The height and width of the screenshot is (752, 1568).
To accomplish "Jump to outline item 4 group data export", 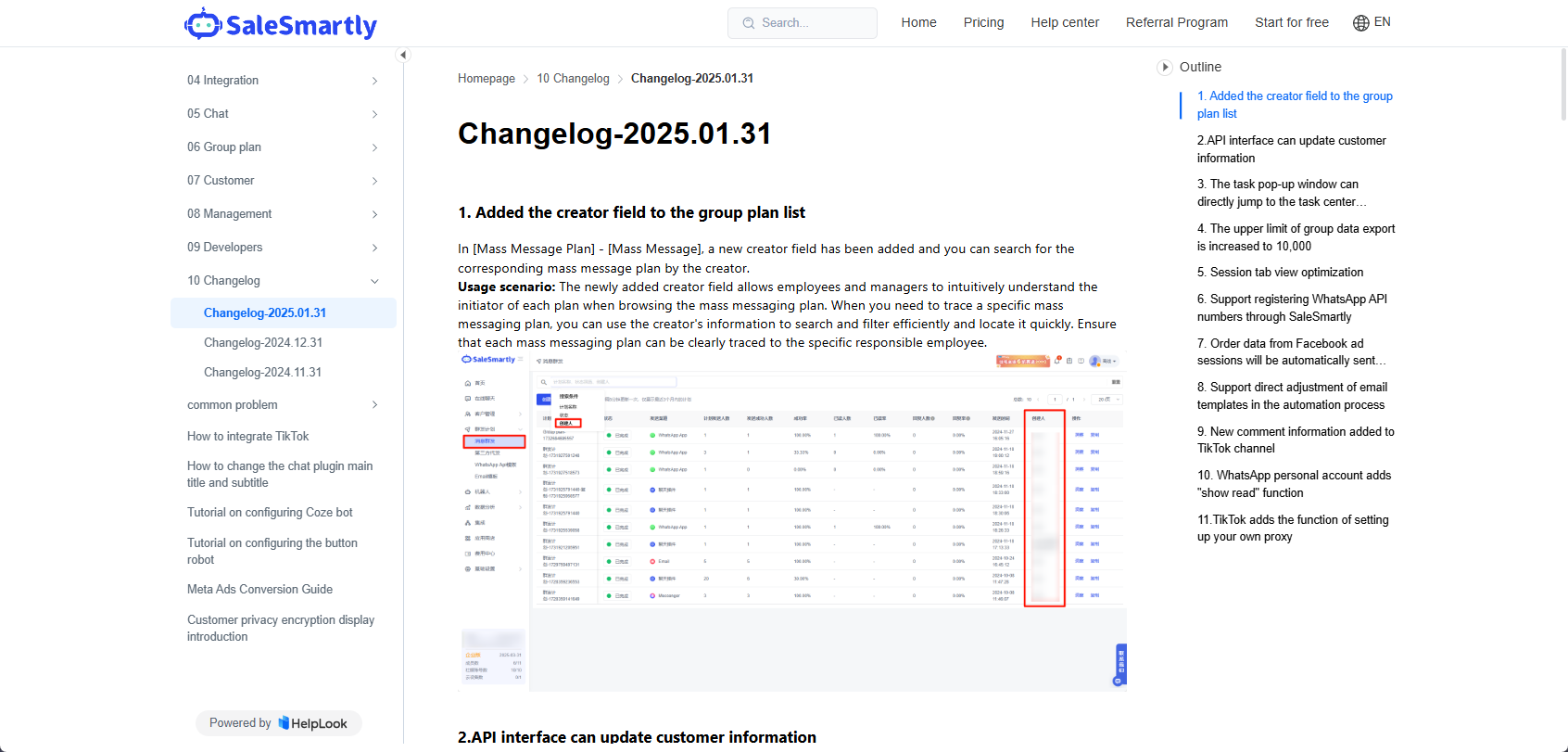I will tap(1296, 237).
